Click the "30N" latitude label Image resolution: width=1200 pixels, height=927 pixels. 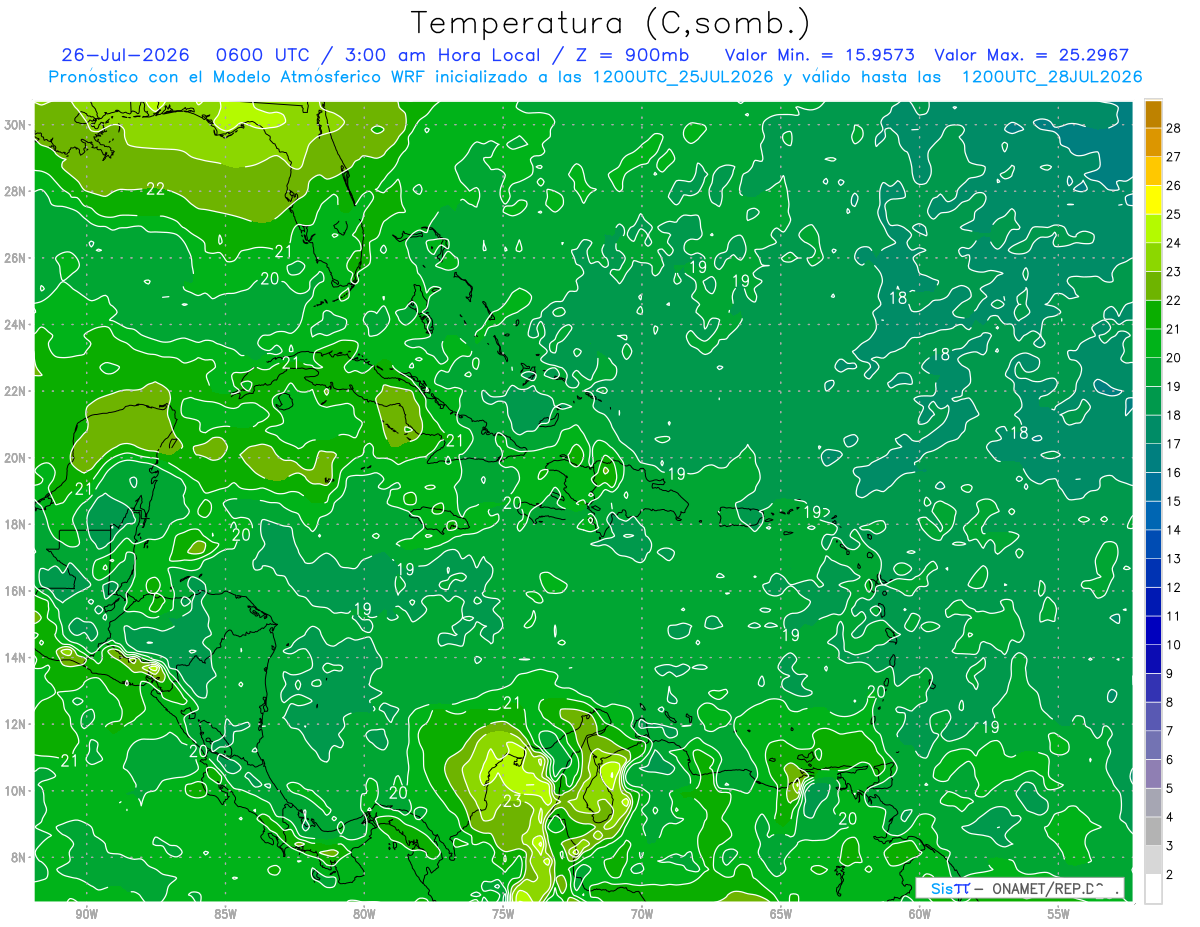point(16,125)
